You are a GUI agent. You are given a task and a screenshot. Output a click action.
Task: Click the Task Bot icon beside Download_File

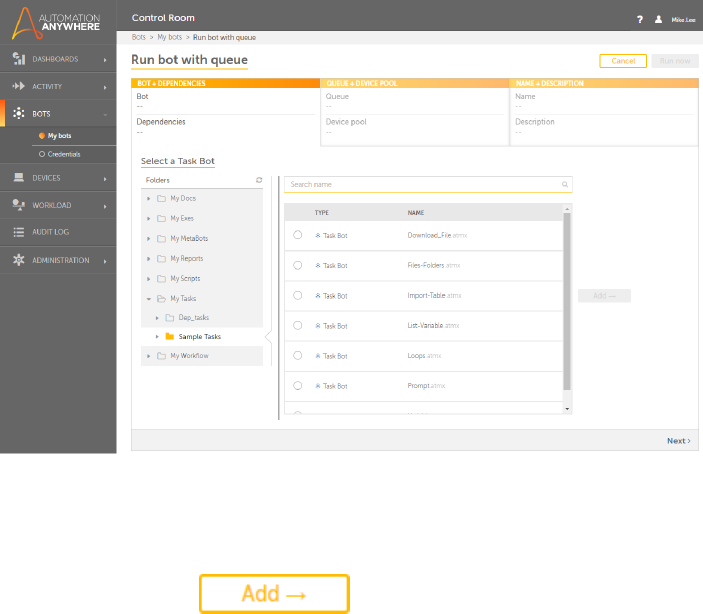[318, 235]
